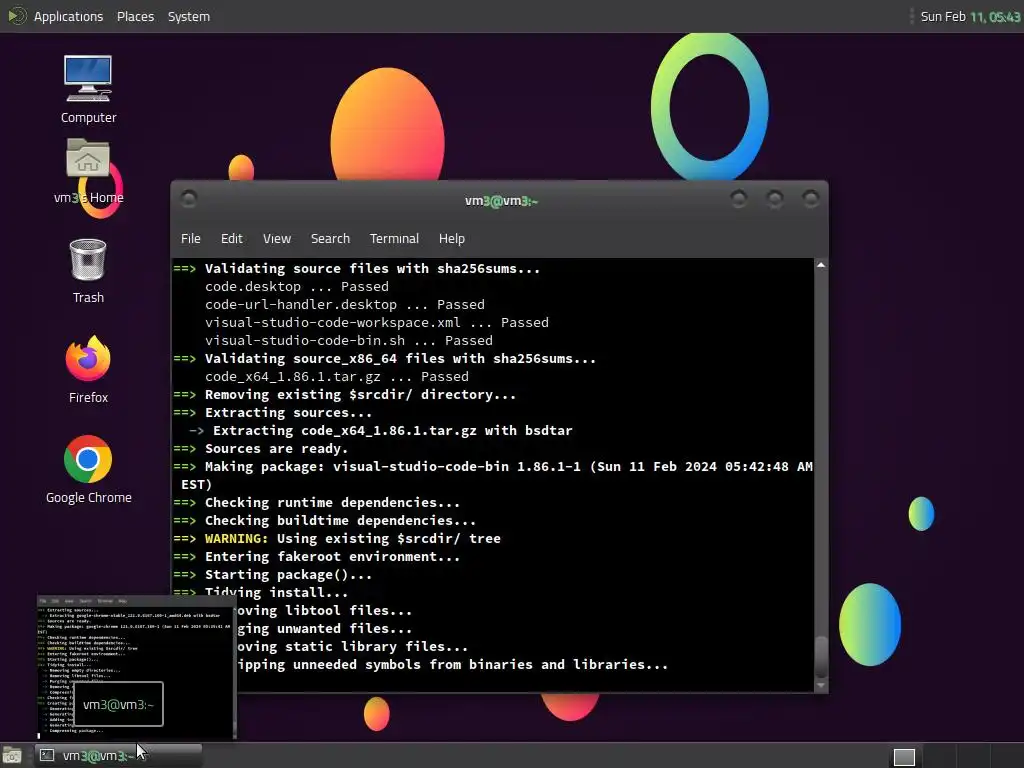1024x768 pixels.
Task: Click the vm3@vm3:~ terminal title text
Action: click(501, 200)
